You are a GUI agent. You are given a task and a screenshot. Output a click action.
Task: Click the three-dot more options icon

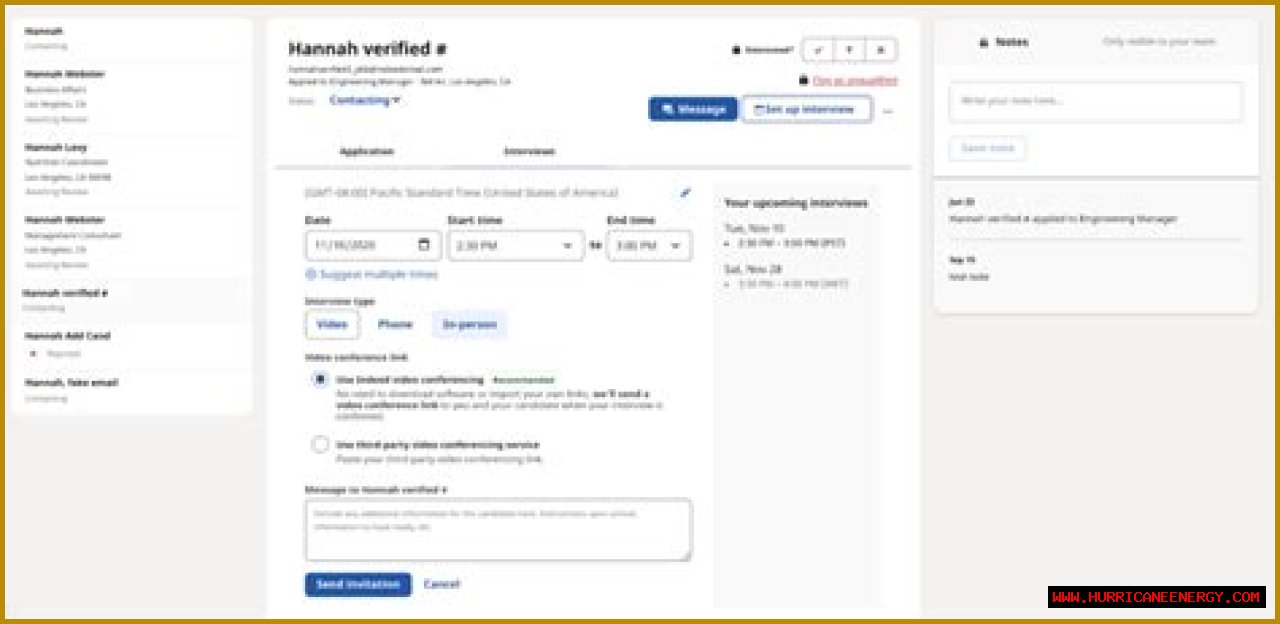888,110
